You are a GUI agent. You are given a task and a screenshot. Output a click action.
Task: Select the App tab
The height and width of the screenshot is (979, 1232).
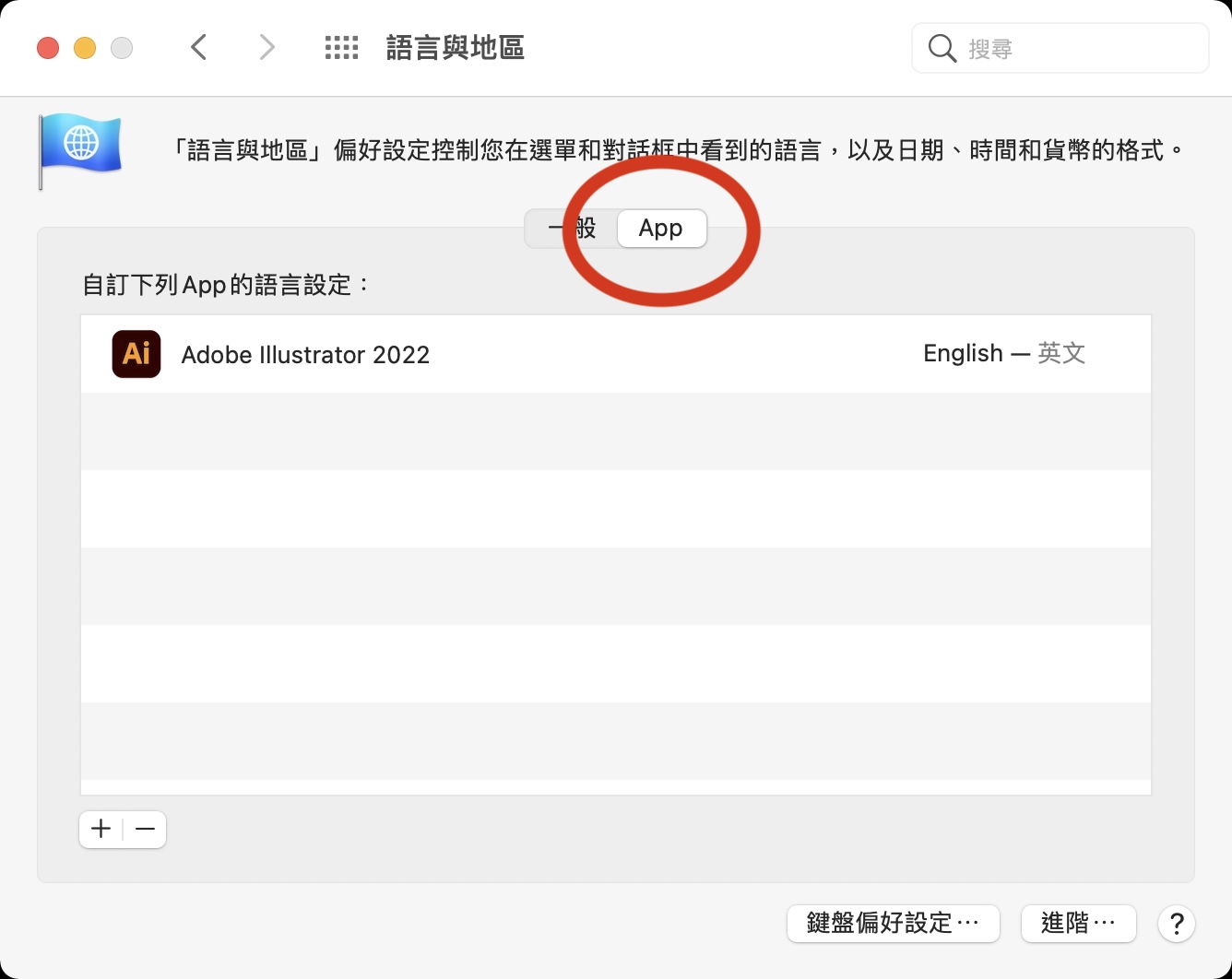[x=661, y=228]
